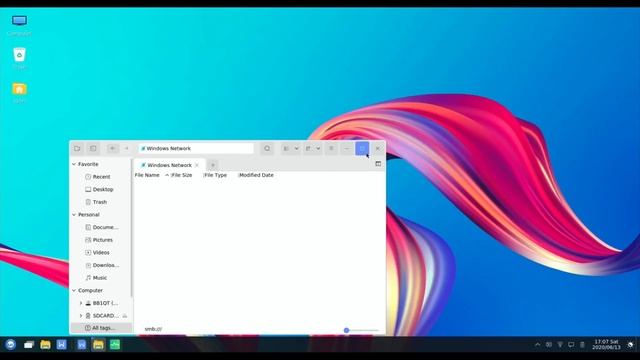Open Music in the sidebar

tap(101, 278)
